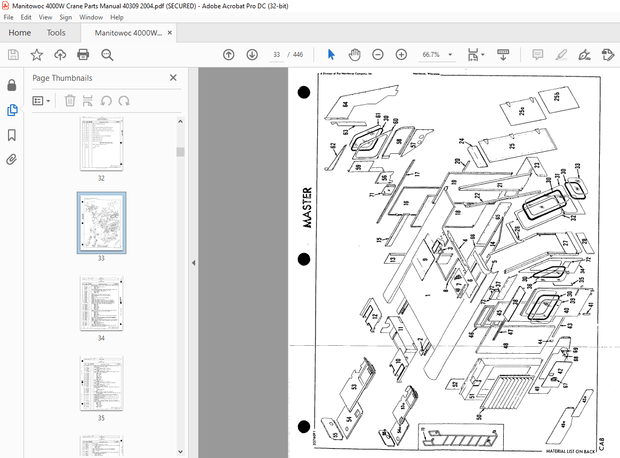This screenshot has width=620, height=458.
Task: Click the thumbnails scrollbar down arrow
Action: tap(180, 452)
